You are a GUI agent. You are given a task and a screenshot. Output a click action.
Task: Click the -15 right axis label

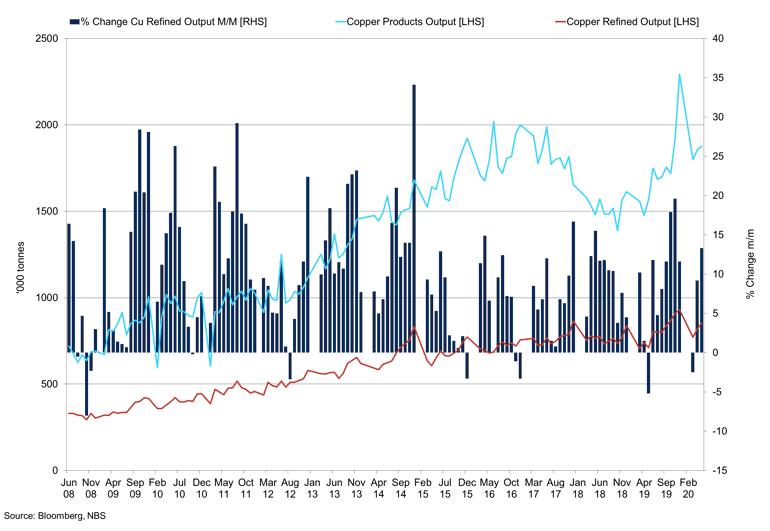717,471
